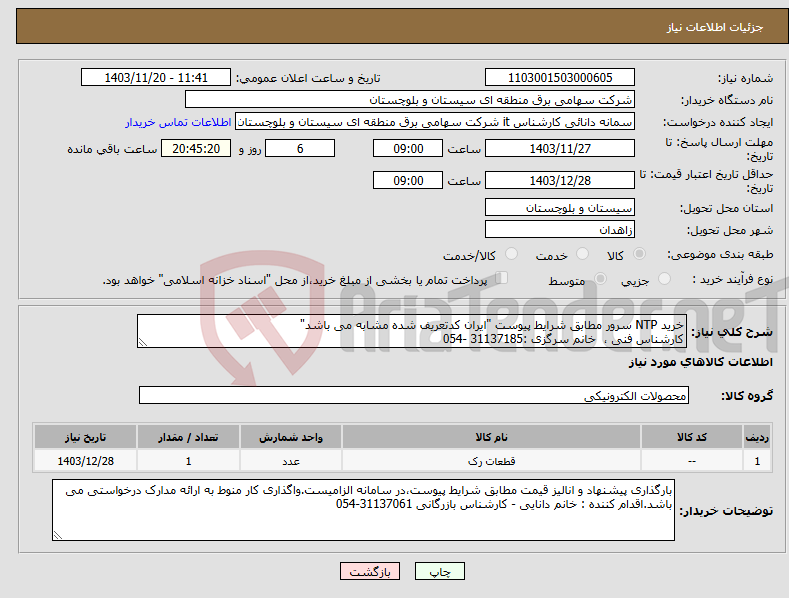The image size is (789, 598).
Task: Click the quantity cell showing 1
Action: (x=188, y=461)
